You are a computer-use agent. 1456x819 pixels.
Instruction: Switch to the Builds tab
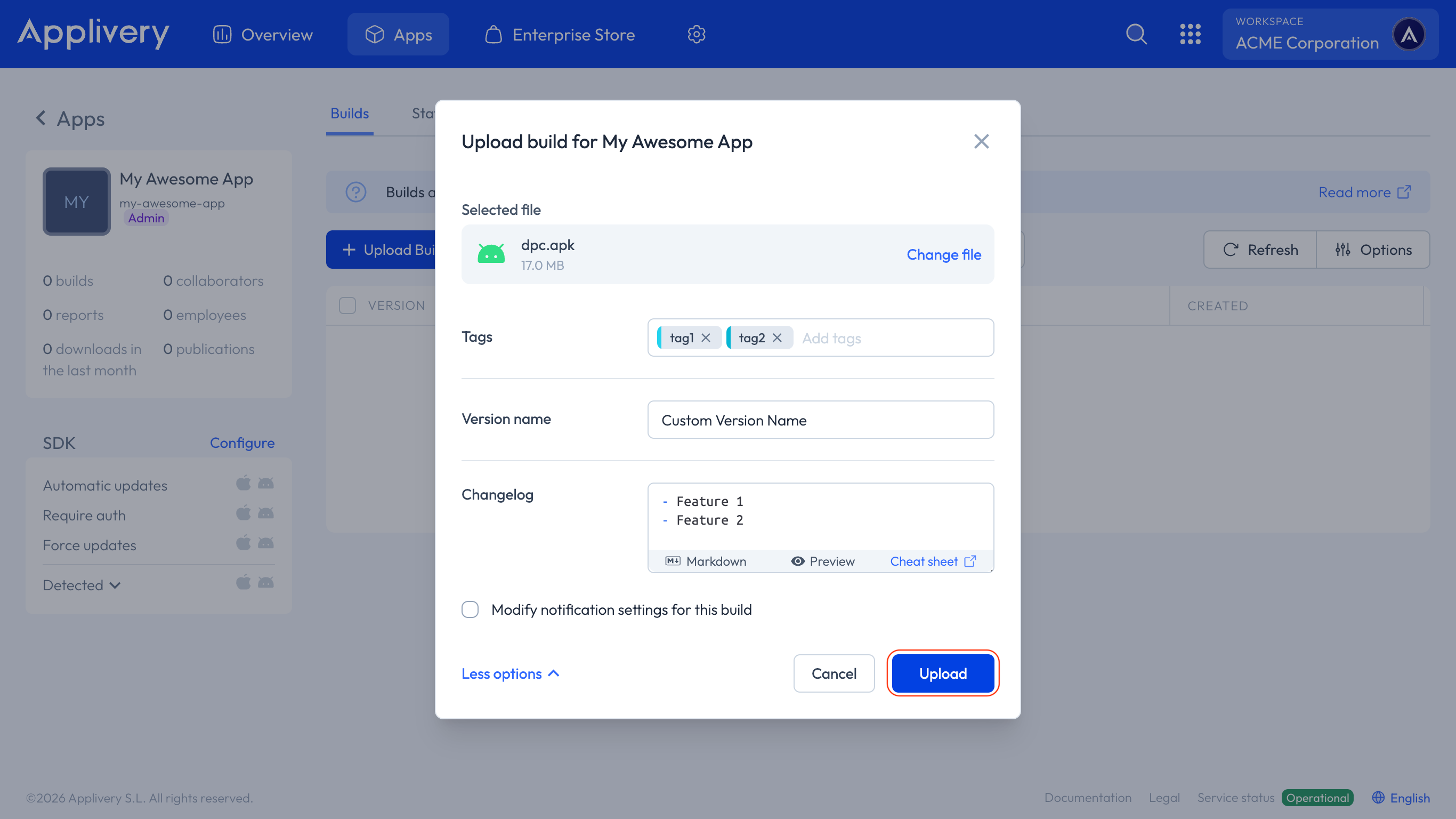pos(349,114)
